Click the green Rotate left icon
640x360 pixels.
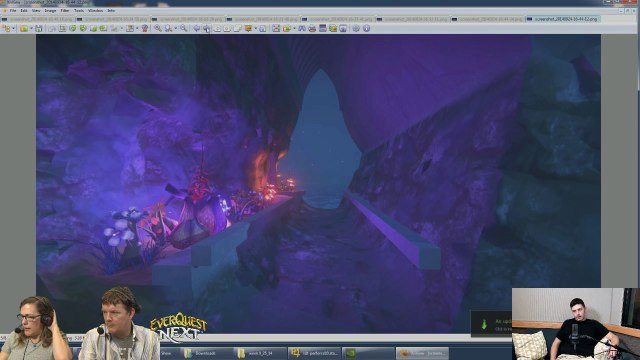pos(73,28)
